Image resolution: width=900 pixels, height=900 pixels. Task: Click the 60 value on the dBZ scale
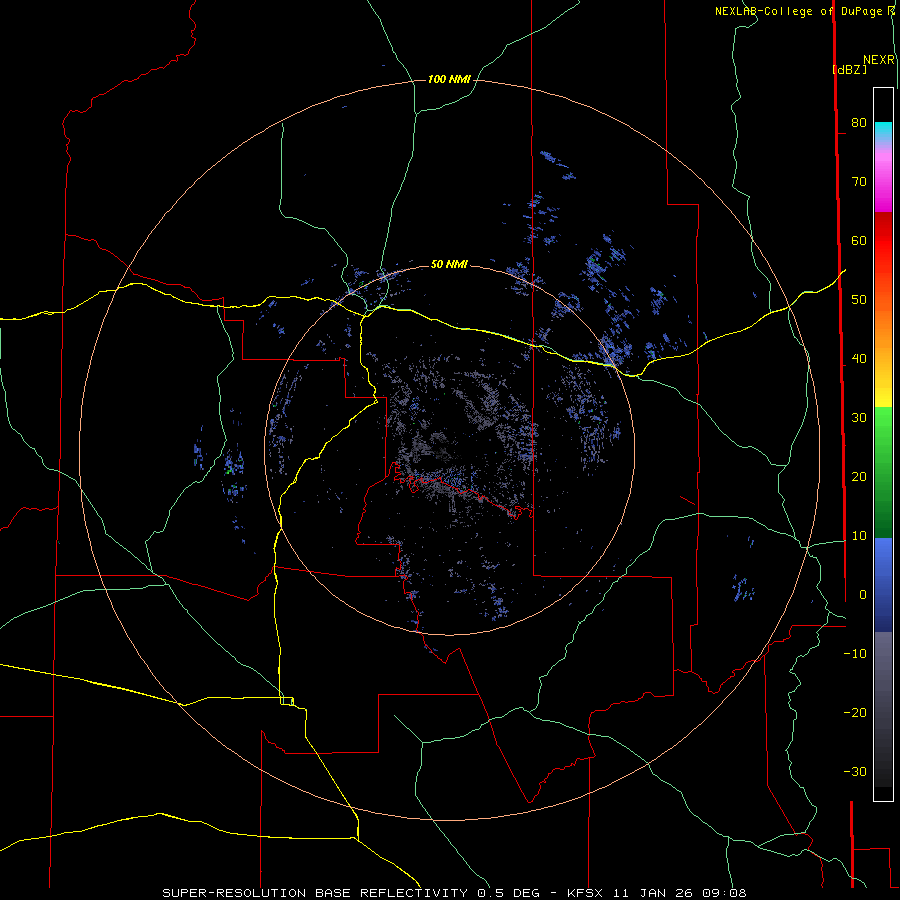[x=859, y=240]
